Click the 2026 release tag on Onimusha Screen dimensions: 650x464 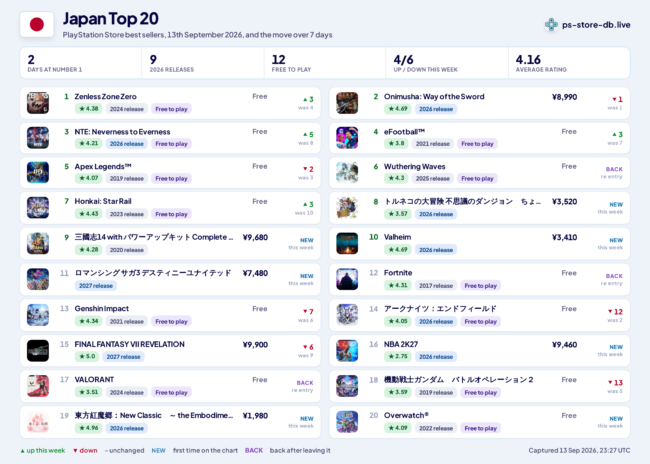click(436, 109)
